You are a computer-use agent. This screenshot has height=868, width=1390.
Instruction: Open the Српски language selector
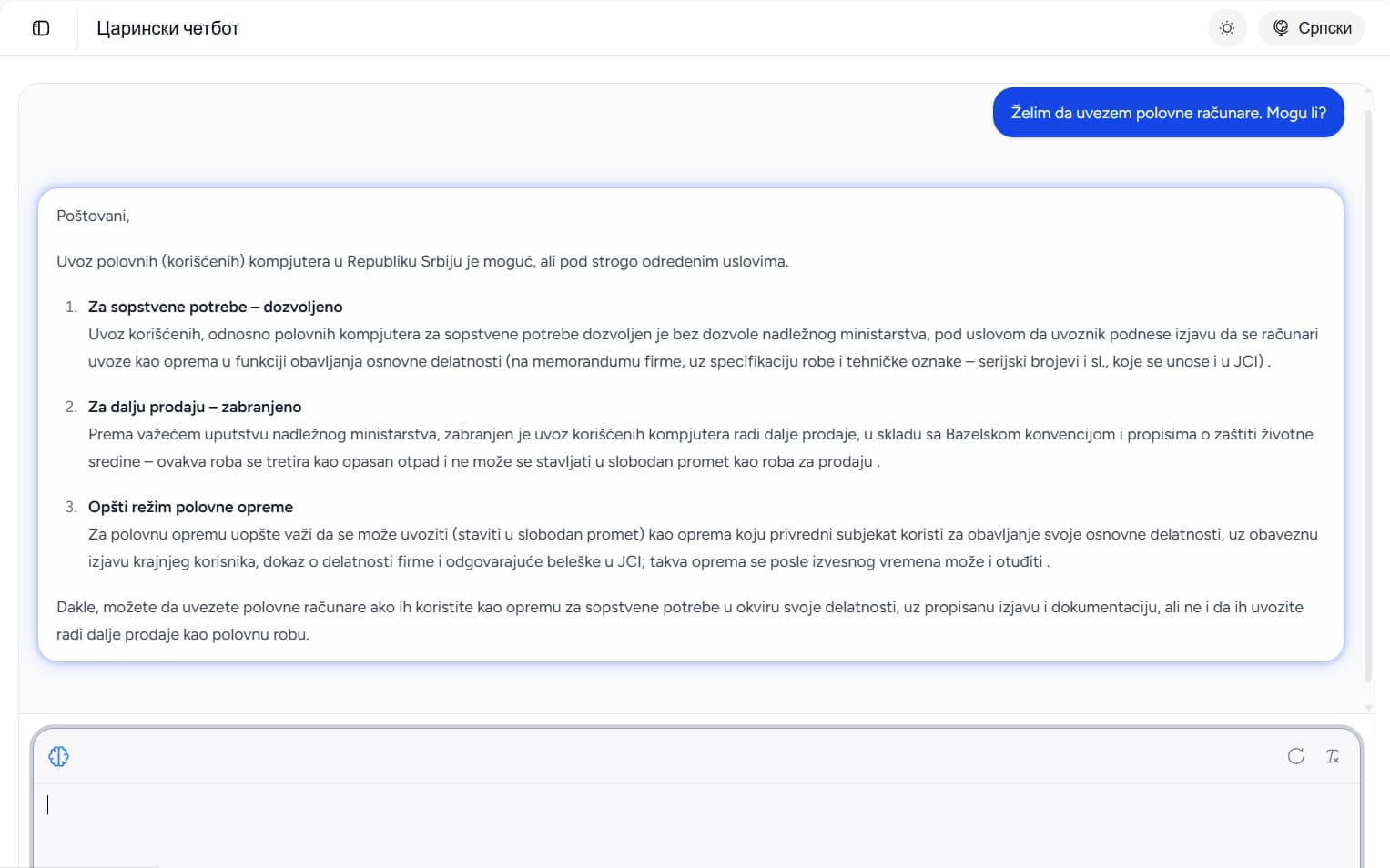click(x=1312, y=28)
